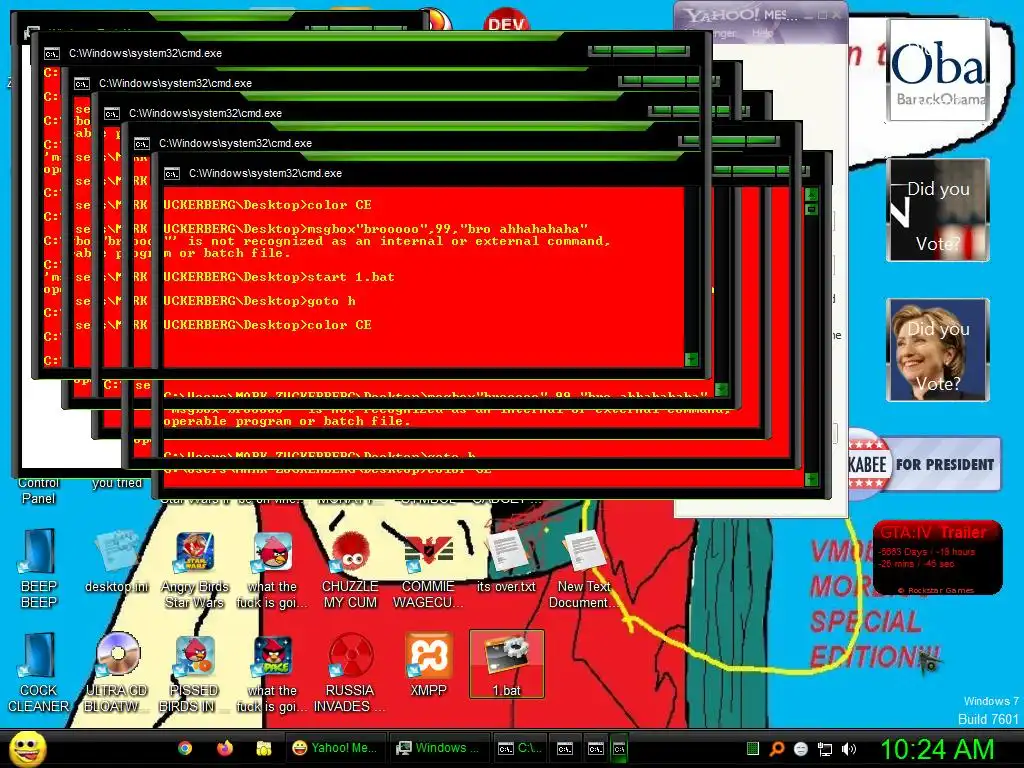Click the Yahoo! Messenger window title bar
Image resolution: width=1024 pixels, height=768 pixels.
[x=761, y=14]
